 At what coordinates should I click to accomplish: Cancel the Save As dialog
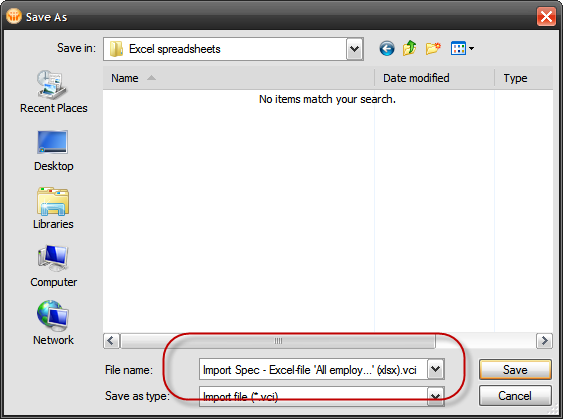[515, 396]
